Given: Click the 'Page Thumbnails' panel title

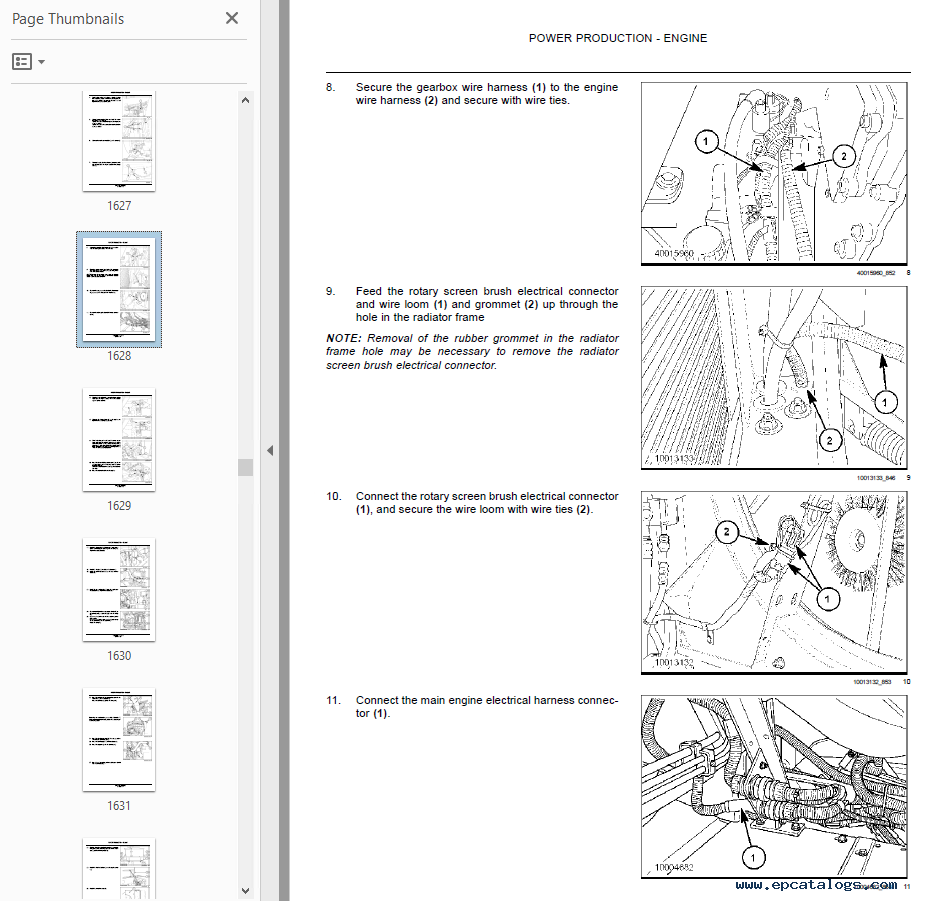Looking at the screenshot, I should tap(68, 19).
